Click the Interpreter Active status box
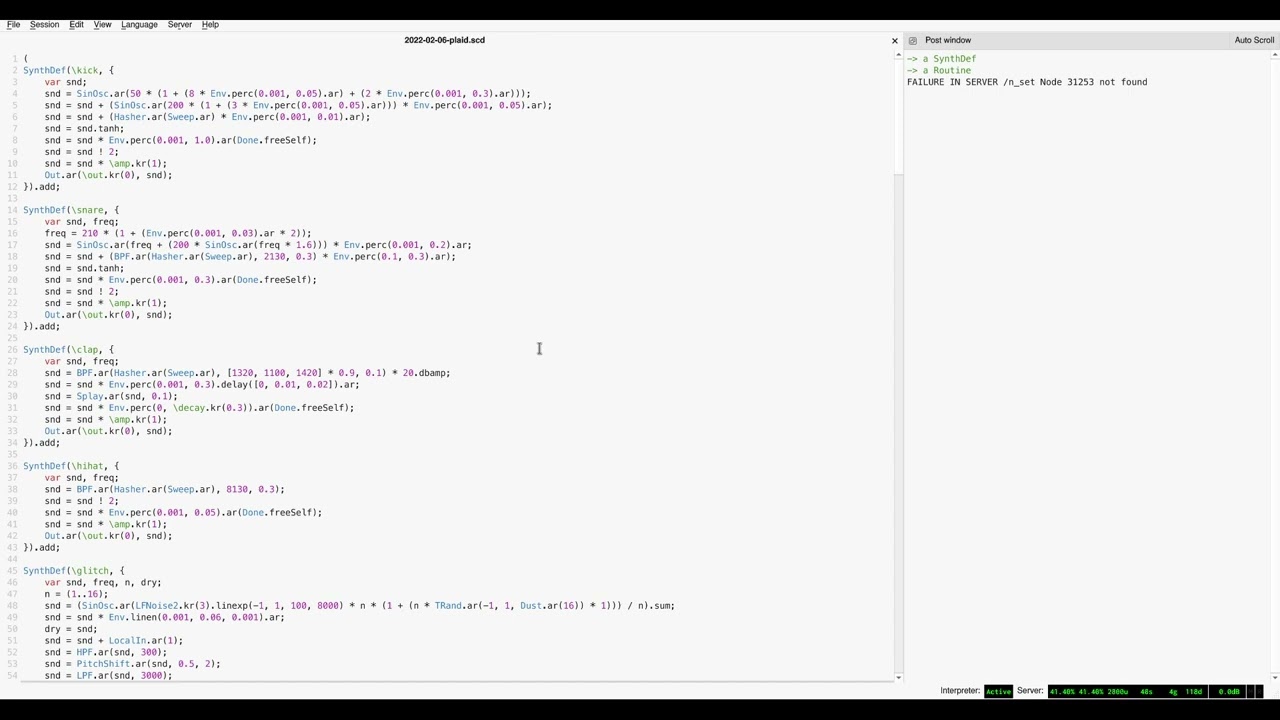 pos(998,691)
